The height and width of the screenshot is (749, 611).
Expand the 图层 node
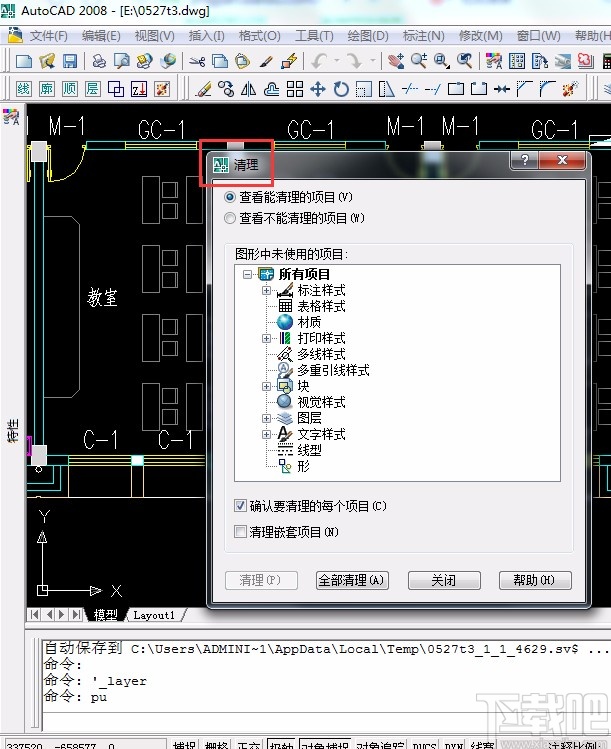(267, 418)
